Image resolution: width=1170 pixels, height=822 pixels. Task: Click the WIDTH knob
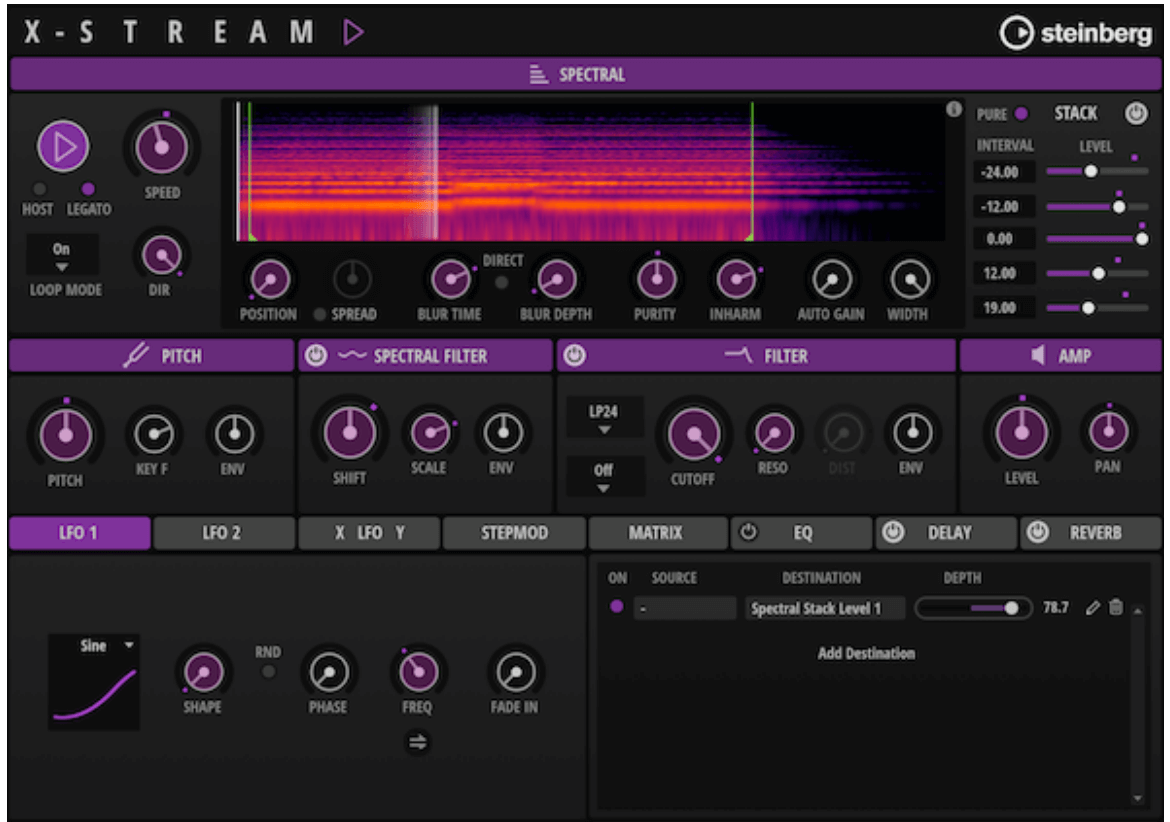pos(910,280)
